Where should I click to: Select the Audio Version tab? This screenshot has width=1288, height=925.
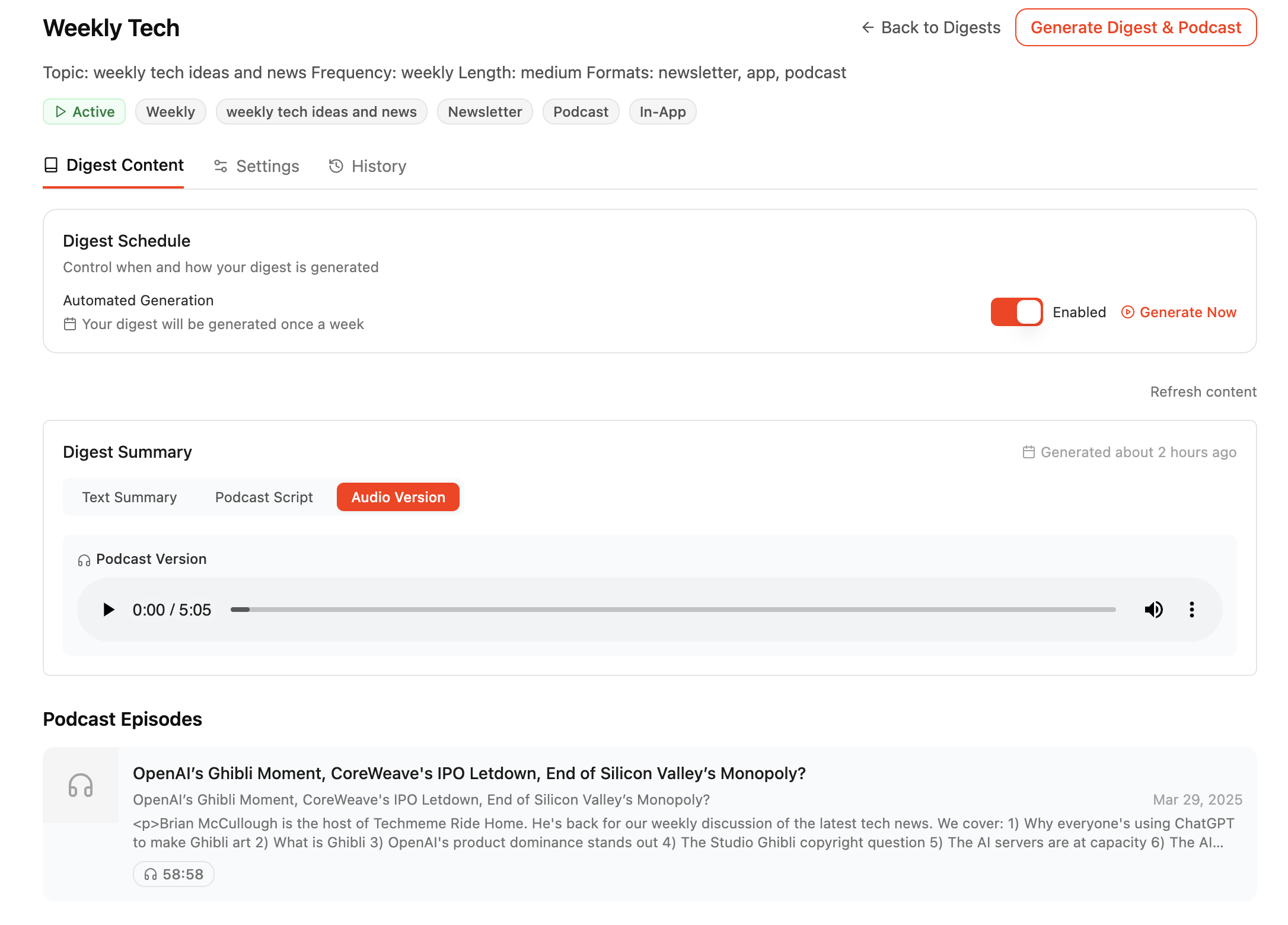[398, 497]
